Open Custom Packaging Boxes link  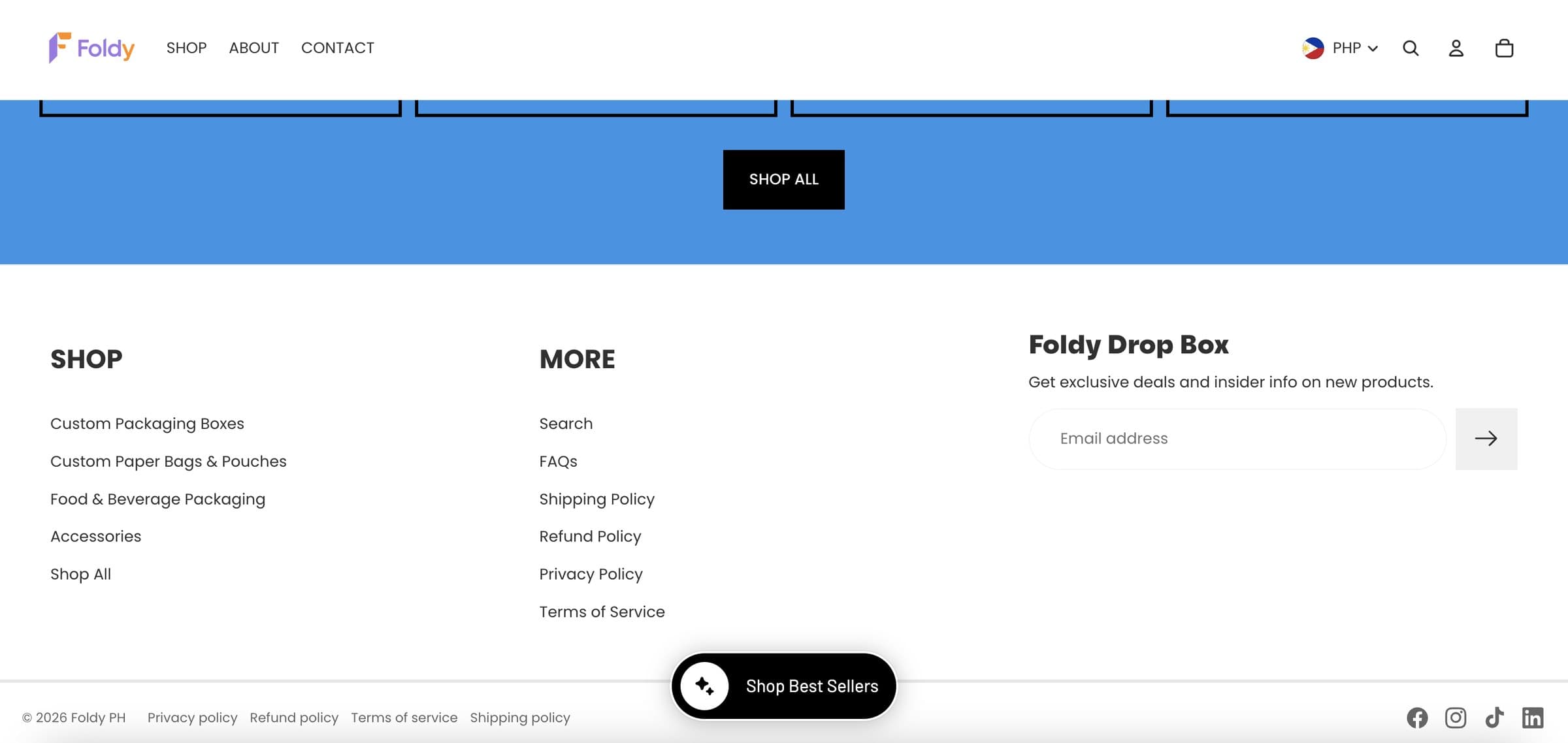[147, 424]
